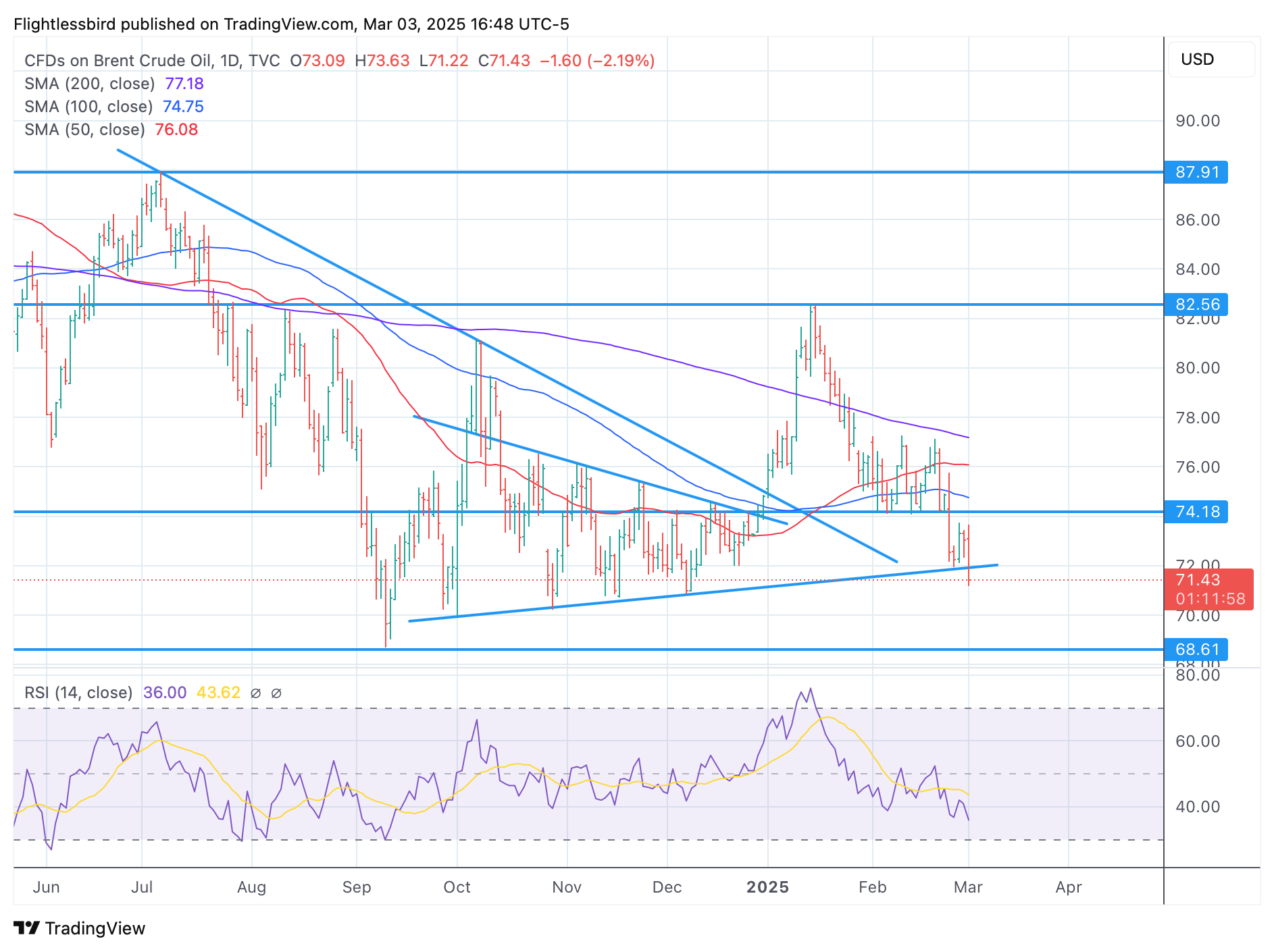The image size is (1274, 952).
Task: Click the Mar label on time axis
Action: 969,887
